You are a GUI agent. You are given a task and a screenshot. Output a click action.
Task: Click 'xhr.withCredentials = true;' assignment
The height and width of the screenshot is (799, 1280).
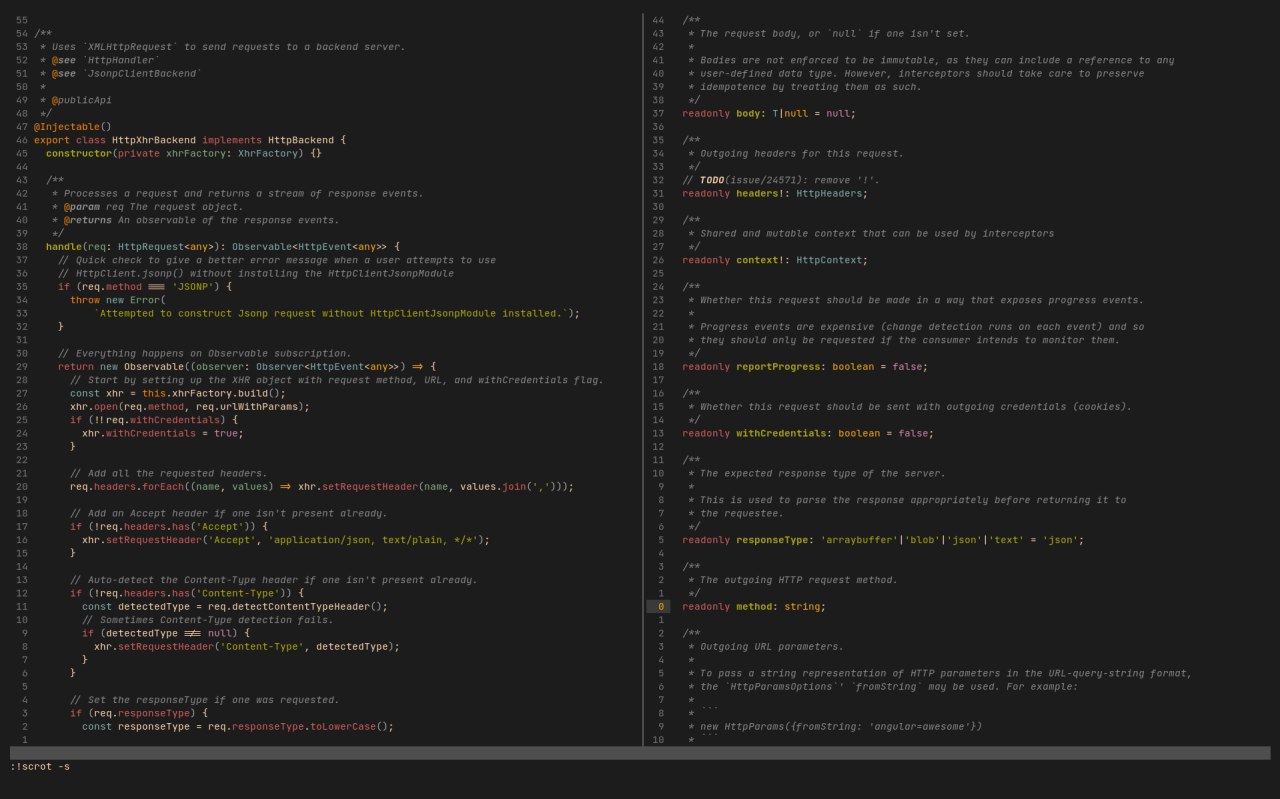click(x=163, y=433)
